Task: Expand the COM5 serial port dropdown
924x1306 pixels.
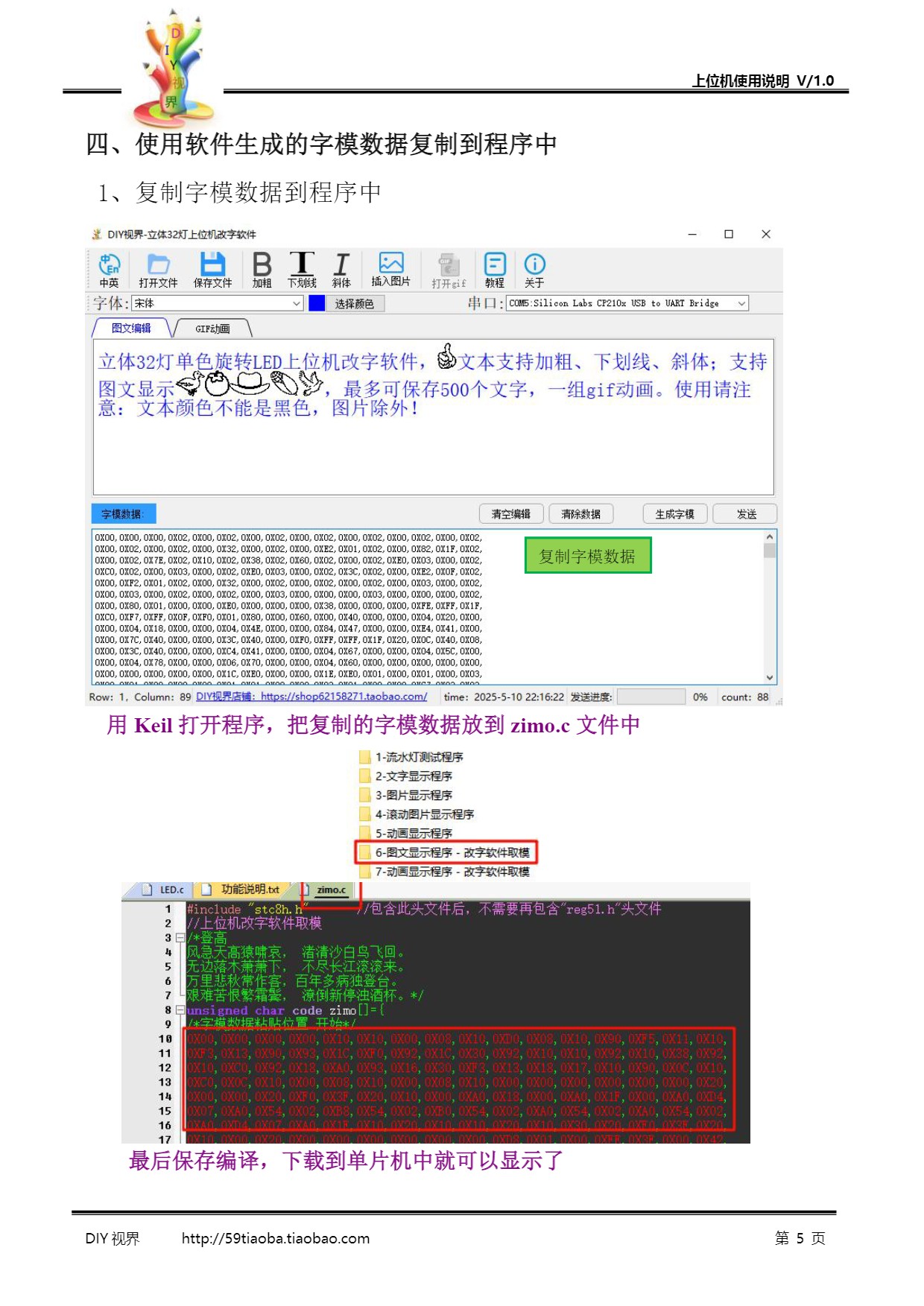Action: pos(741,303)
